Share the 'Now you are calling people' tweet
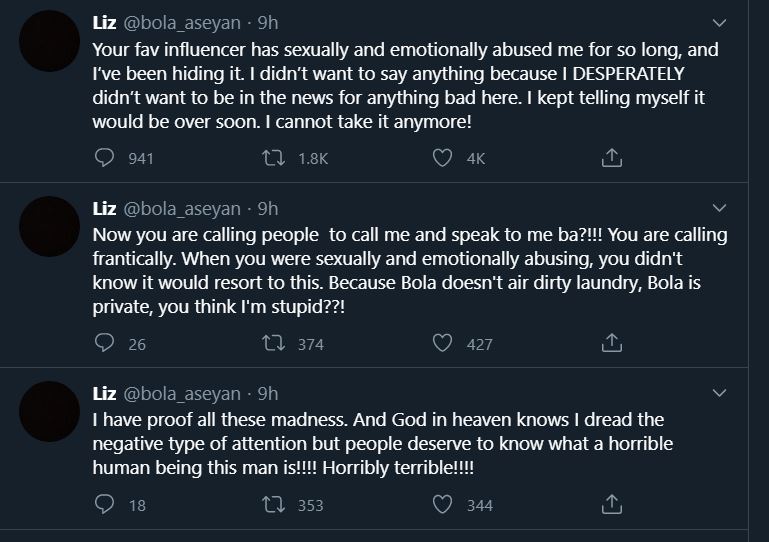769x542 pixels. click(612, 343)
